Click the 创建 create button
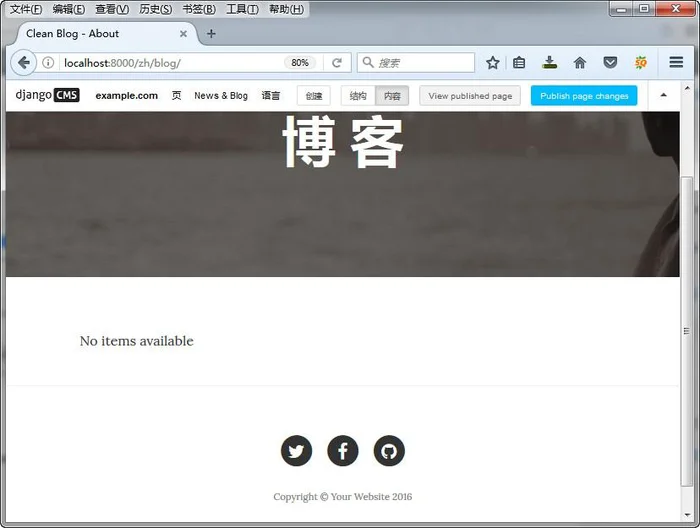The height and width of the screenshot is (528, 700). 314,96
